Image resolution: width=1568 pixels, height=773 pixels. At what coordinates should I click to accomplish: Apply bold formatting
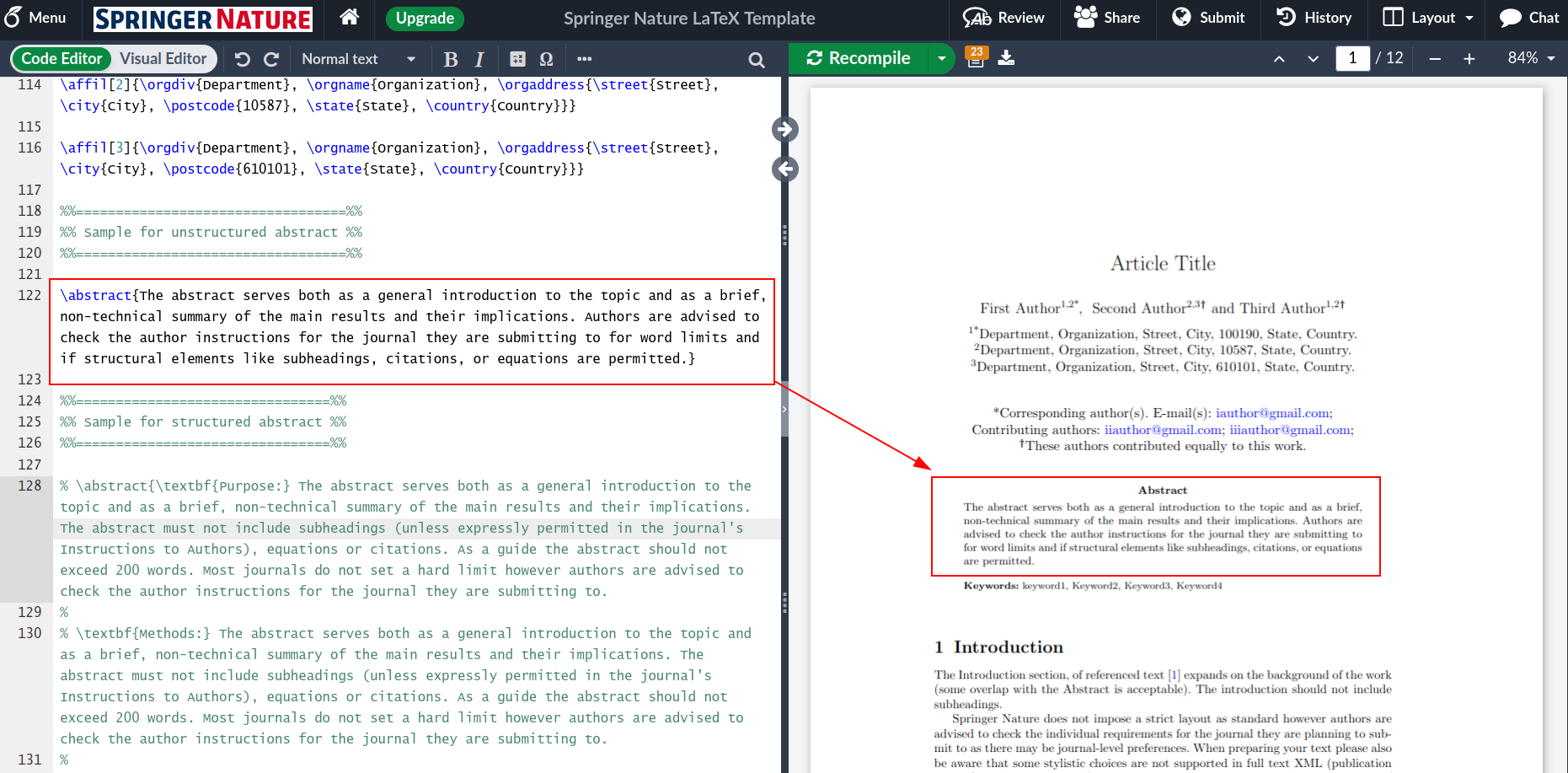tap(451, 59)
